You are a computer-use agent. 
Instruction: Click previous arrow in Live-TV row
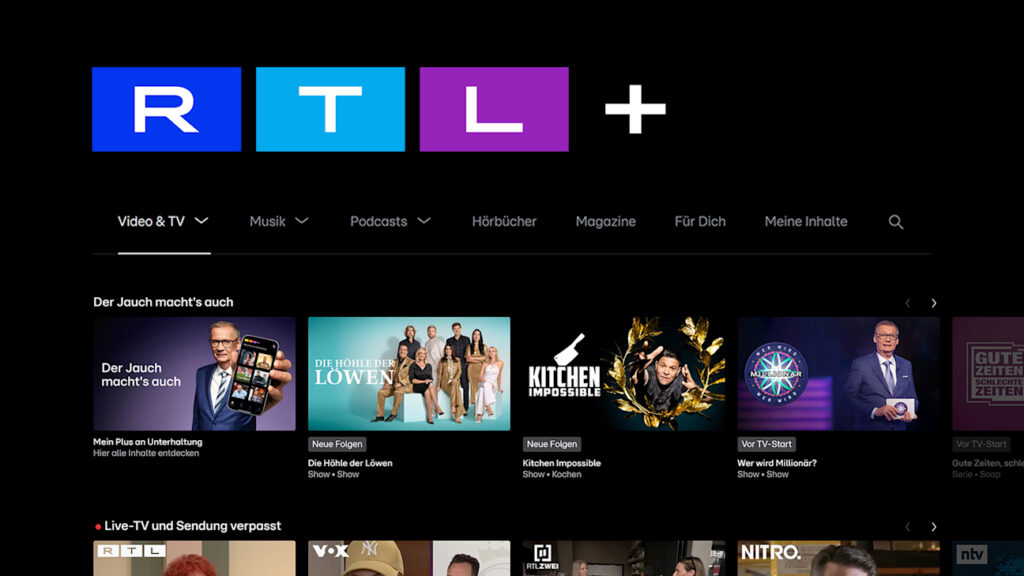coord(908,527)
